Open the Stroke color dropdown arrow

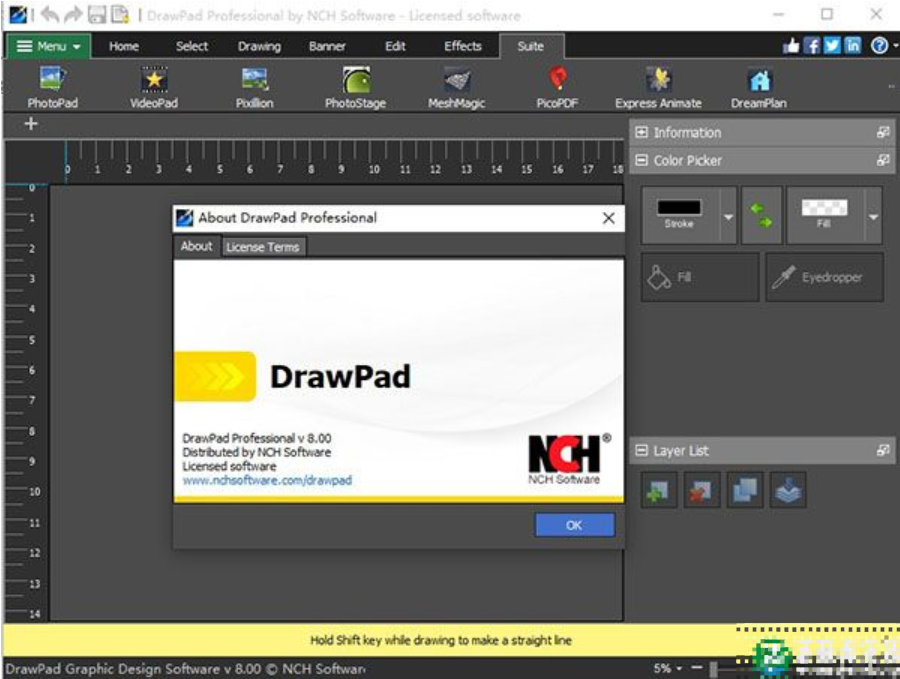pos(728,217)
